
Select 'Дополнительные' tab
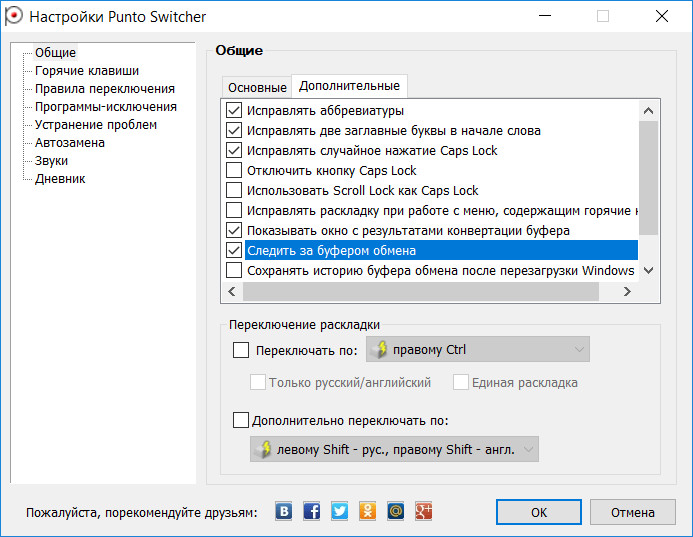click(x=349, y=86)
